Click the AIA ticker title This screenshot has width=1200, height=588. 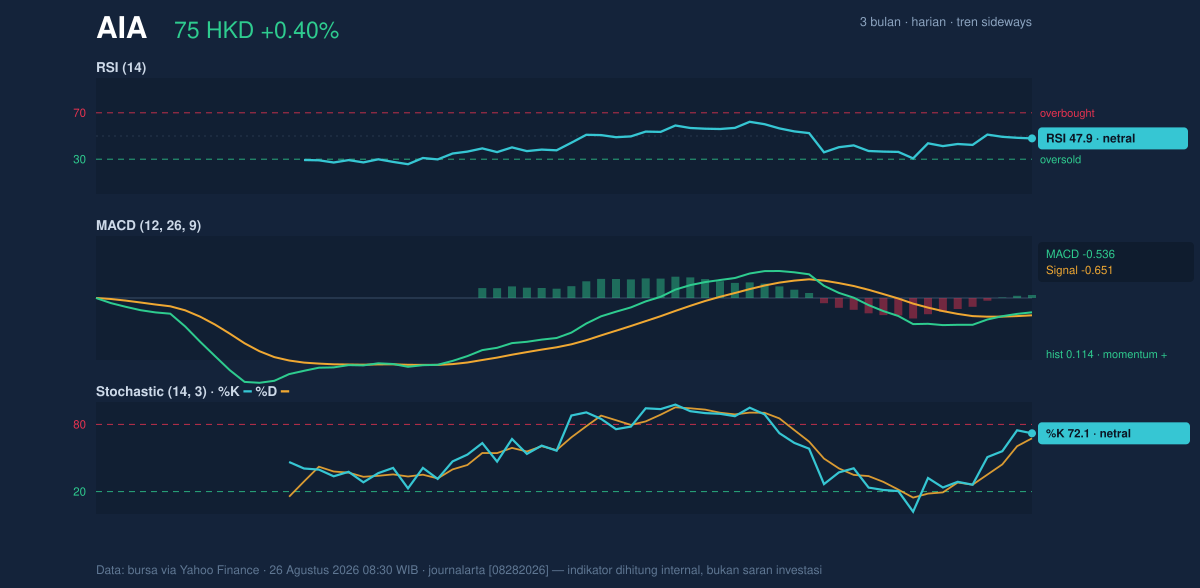(122, 29)
